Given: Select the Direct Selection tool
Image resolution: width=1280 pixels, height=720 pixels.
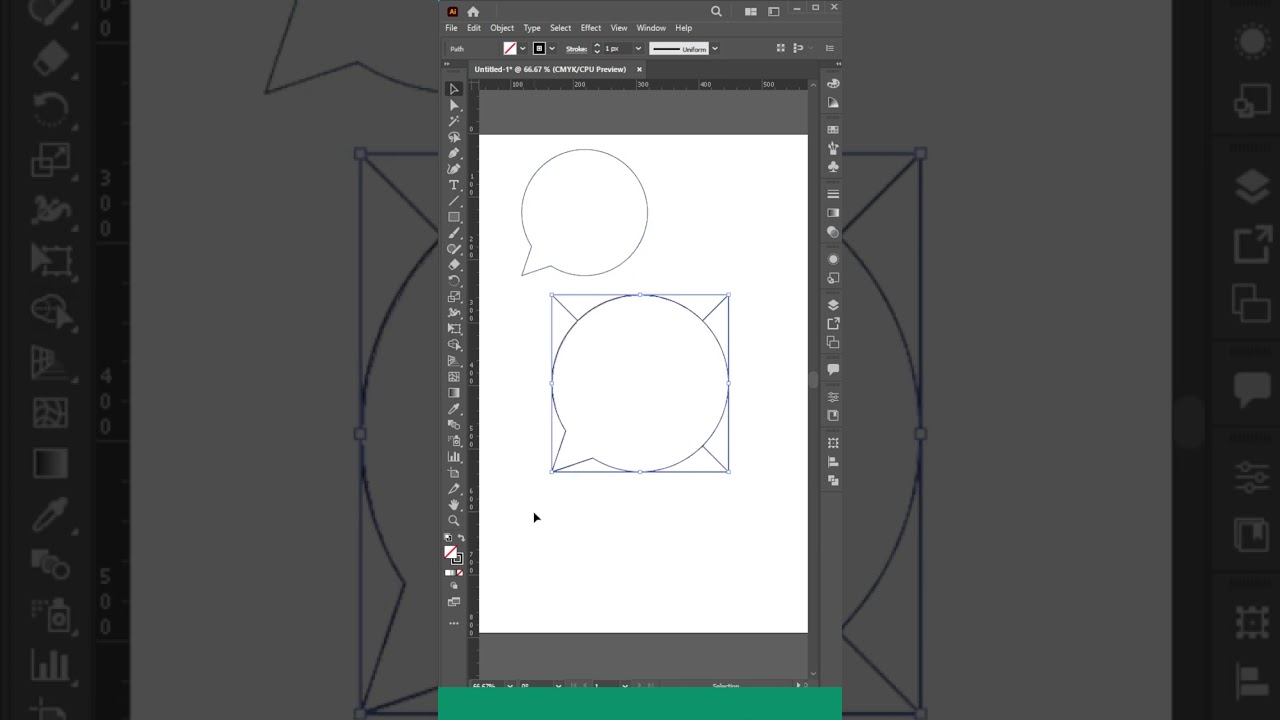Looking at the screenshot, I should click(454, 105).
